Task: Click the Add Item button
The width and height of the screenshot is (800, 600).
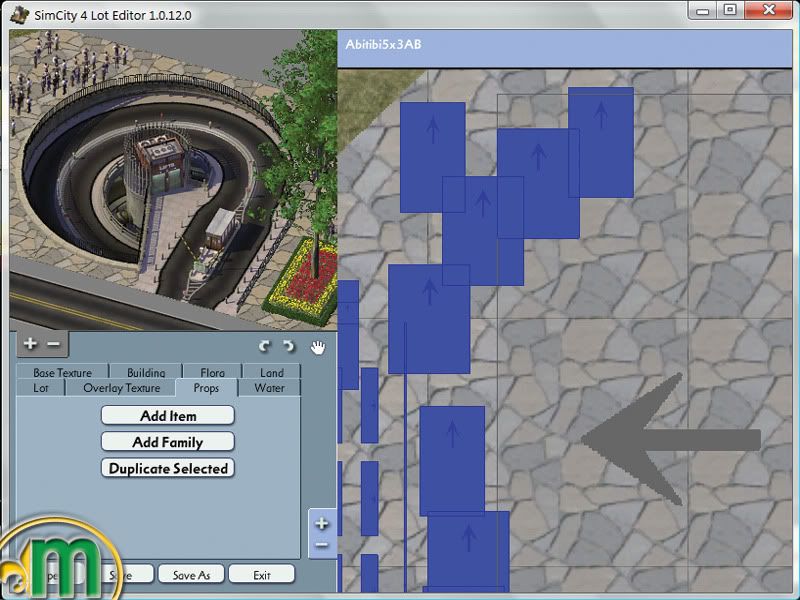Action: point(168,416)
